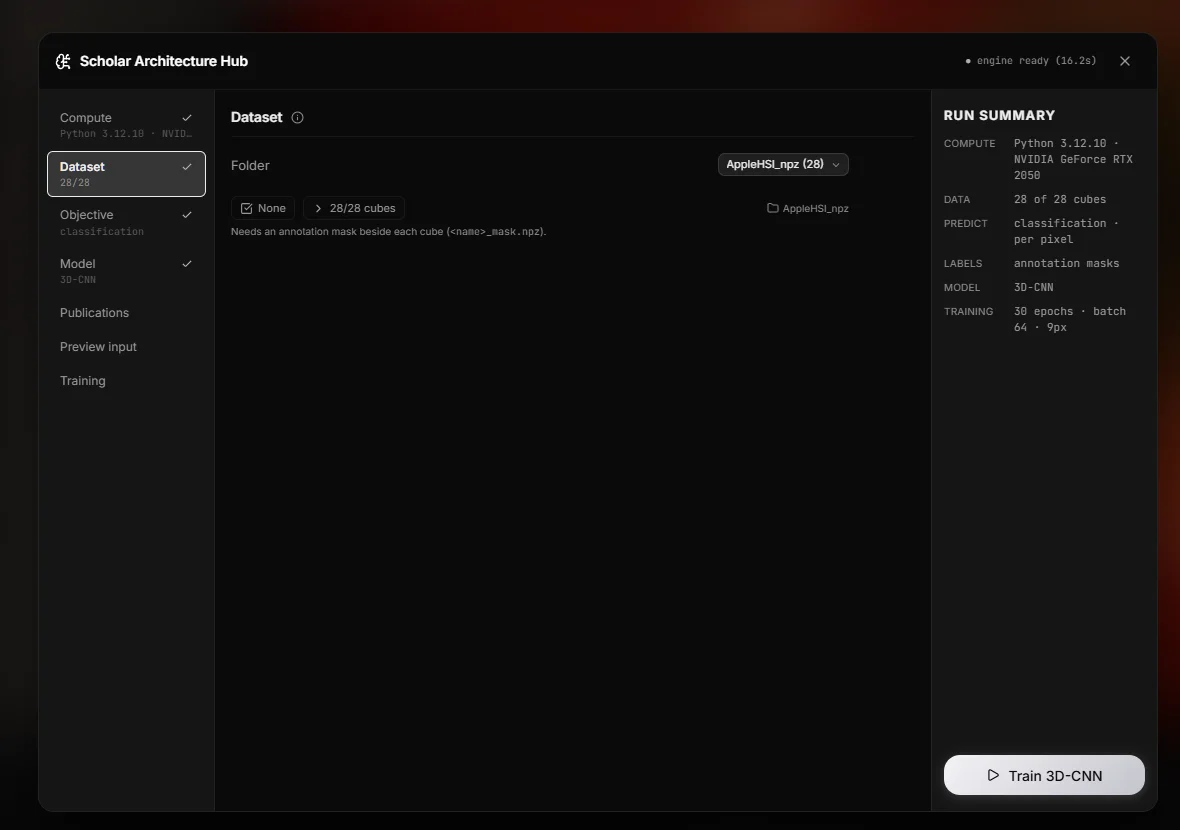Click the annotation mask requirement note
This screenshot has width=1180, height=830.
tap(388, 232)
